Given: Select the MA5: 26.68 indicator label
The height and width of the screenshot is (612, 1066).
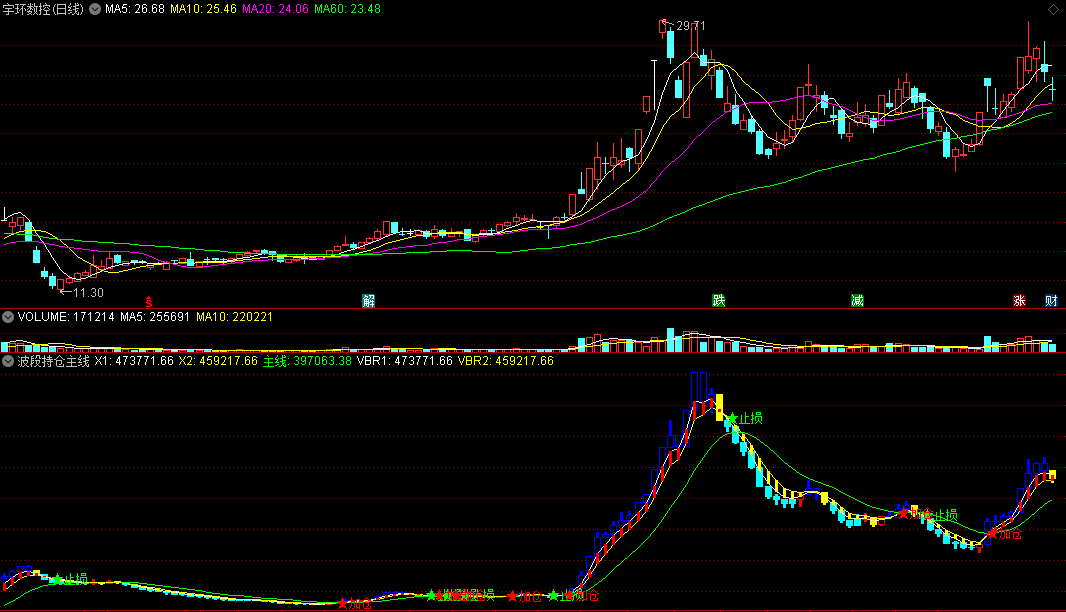Looking at the screenshot, I should click(135, 9).
